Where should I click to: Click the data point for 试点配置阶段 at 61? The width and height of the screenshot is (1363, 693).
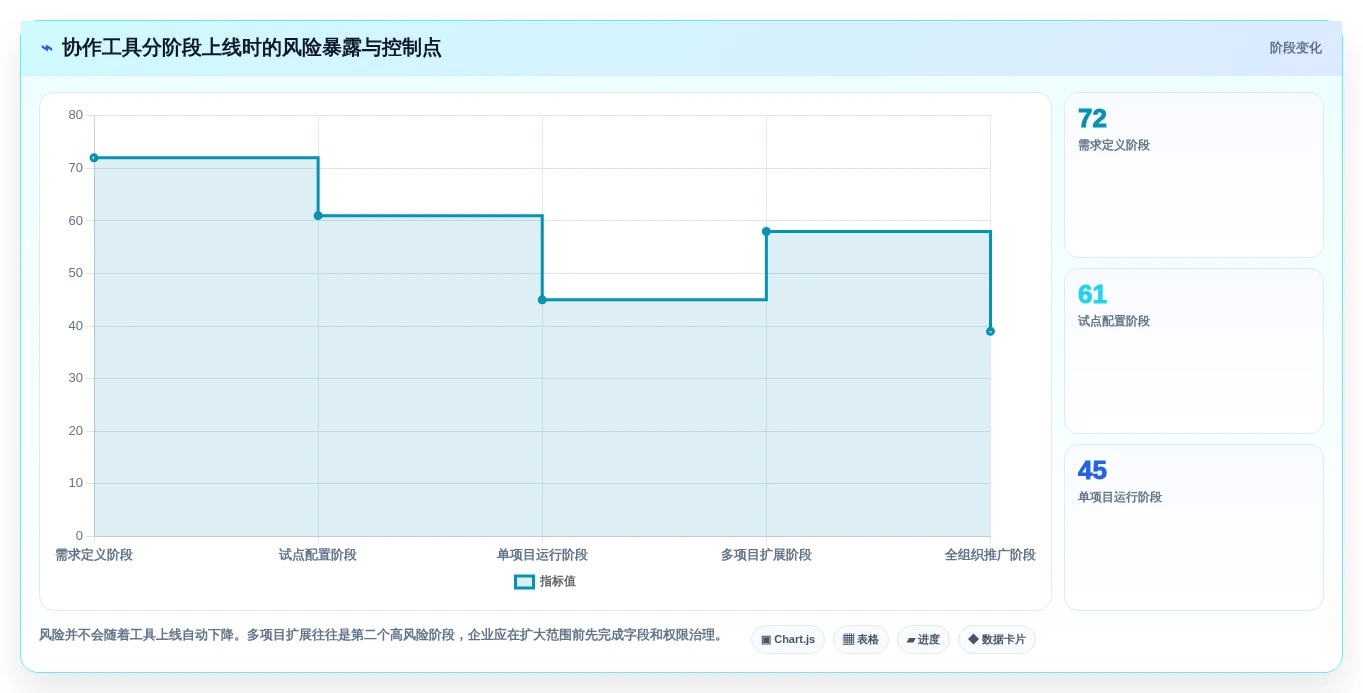click(318, 216)
